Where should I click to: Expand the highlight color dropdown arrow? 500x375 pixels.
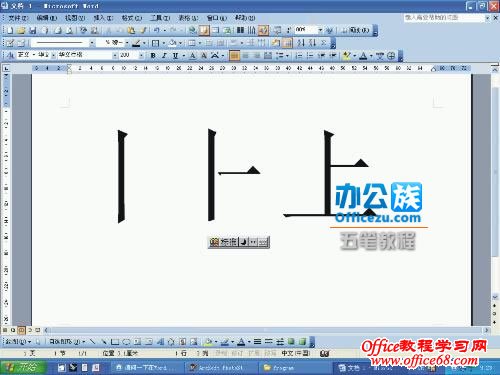click(x=354, y=56)
